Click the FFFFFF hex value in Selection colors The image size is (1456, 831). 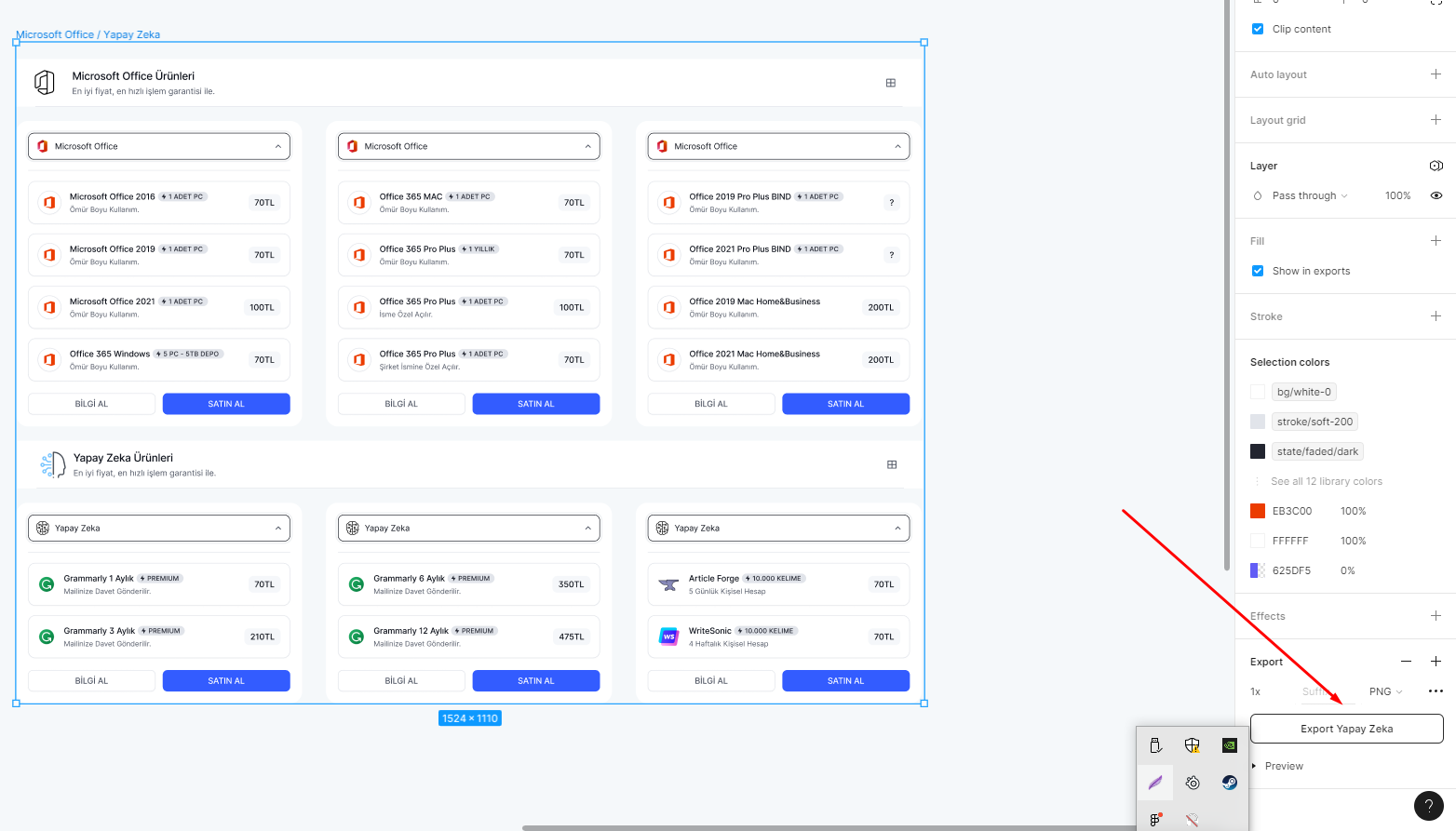pyautogui.click(x=1290, y=541)
